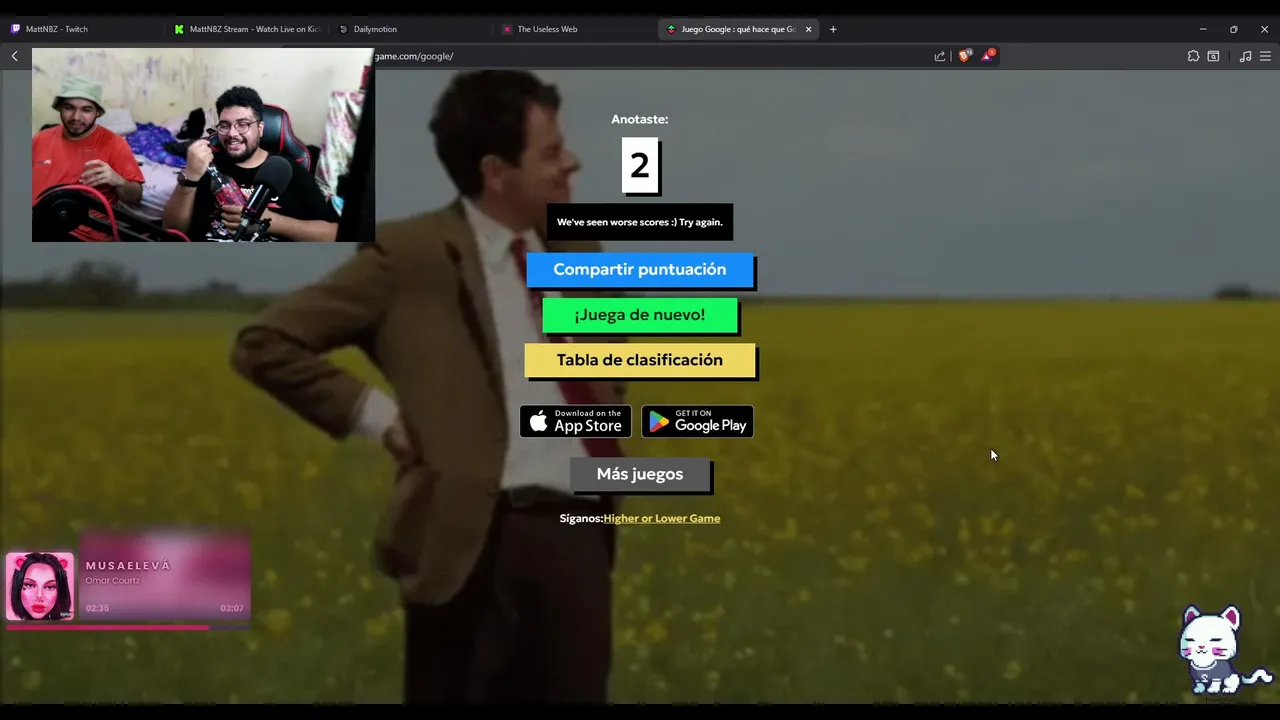Follow the Higher or Lower Game link
The width and height of the screenshot is (1280, 720).
(662, 518)
